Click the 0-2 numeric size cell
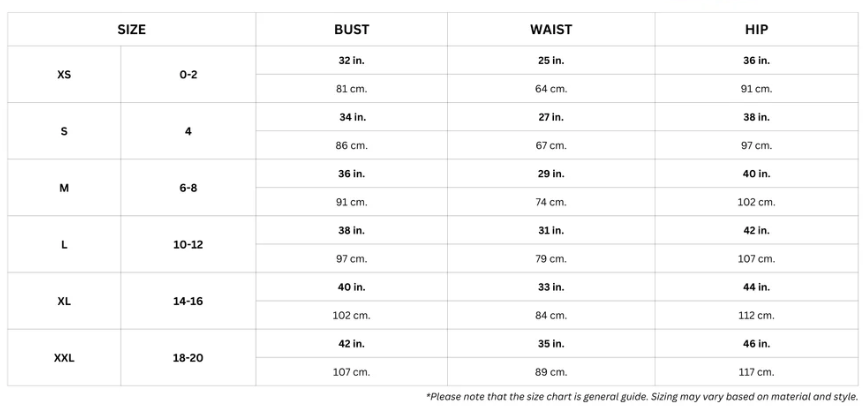Viewport: 863px width, 406px height. (188, 74)
